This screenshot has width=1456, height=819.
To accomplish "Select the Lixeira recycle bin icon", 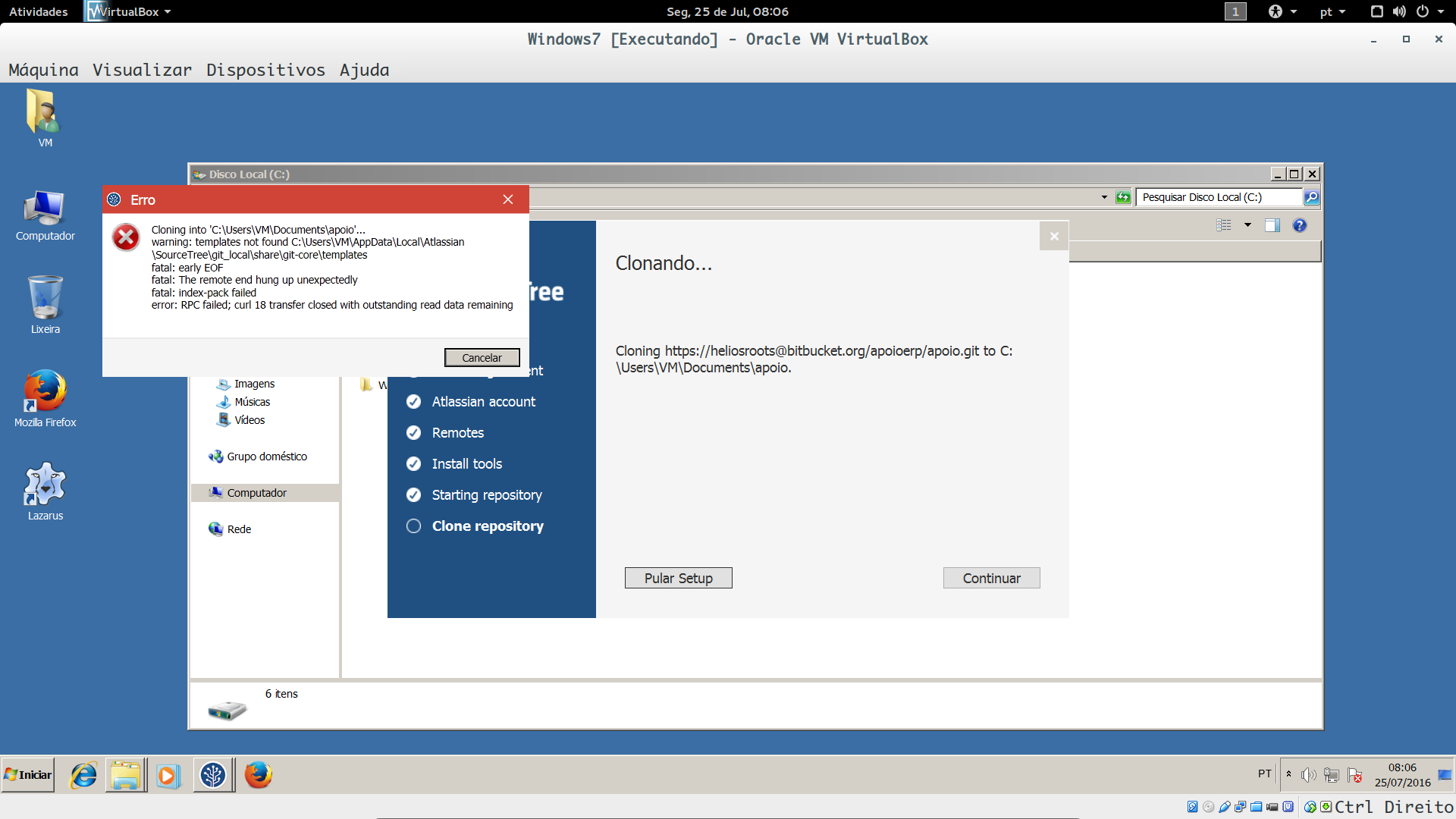I will tap(45, 305).
